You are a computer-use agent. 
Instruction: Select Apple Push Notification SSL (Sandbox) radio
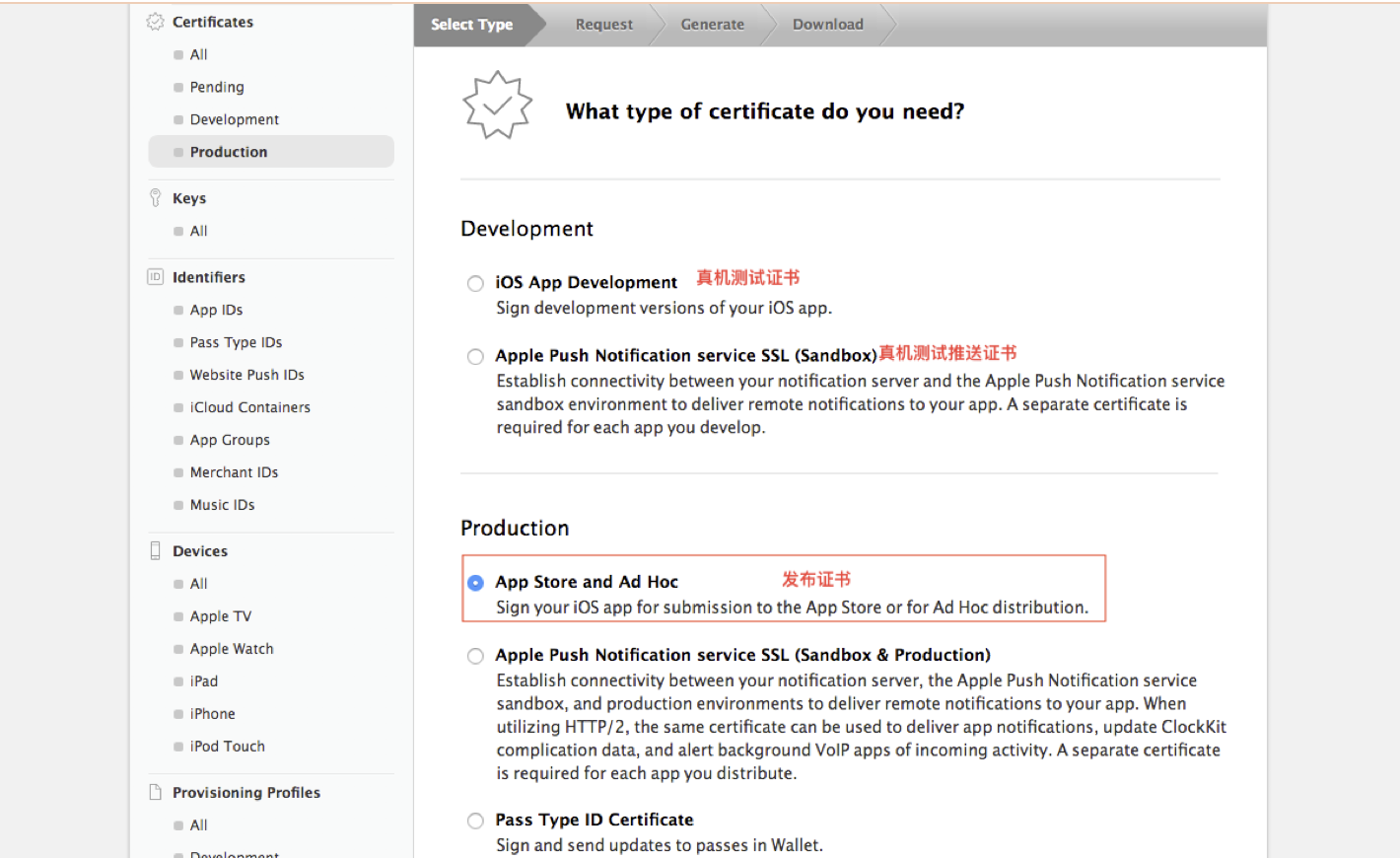point(475,357)
